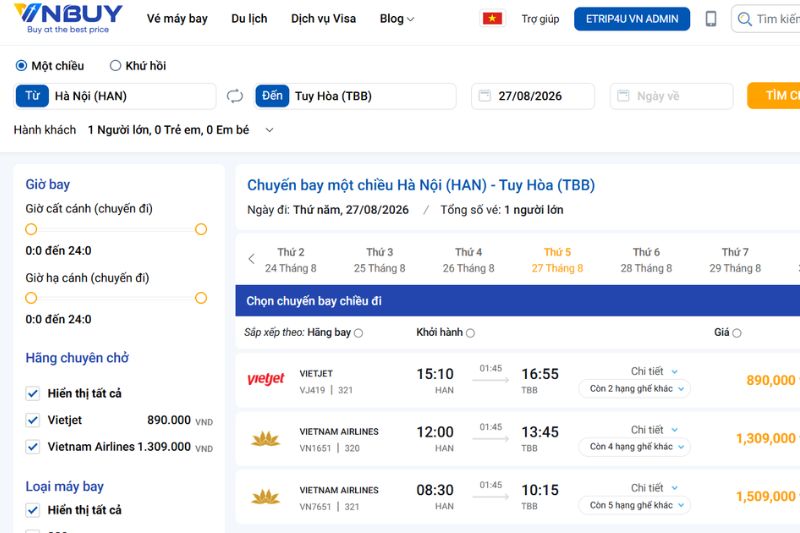Viewport: 800px width, 533px height.
Task: Select Thứ 5 27 Tháng 8 date tab
Action: 557,260
